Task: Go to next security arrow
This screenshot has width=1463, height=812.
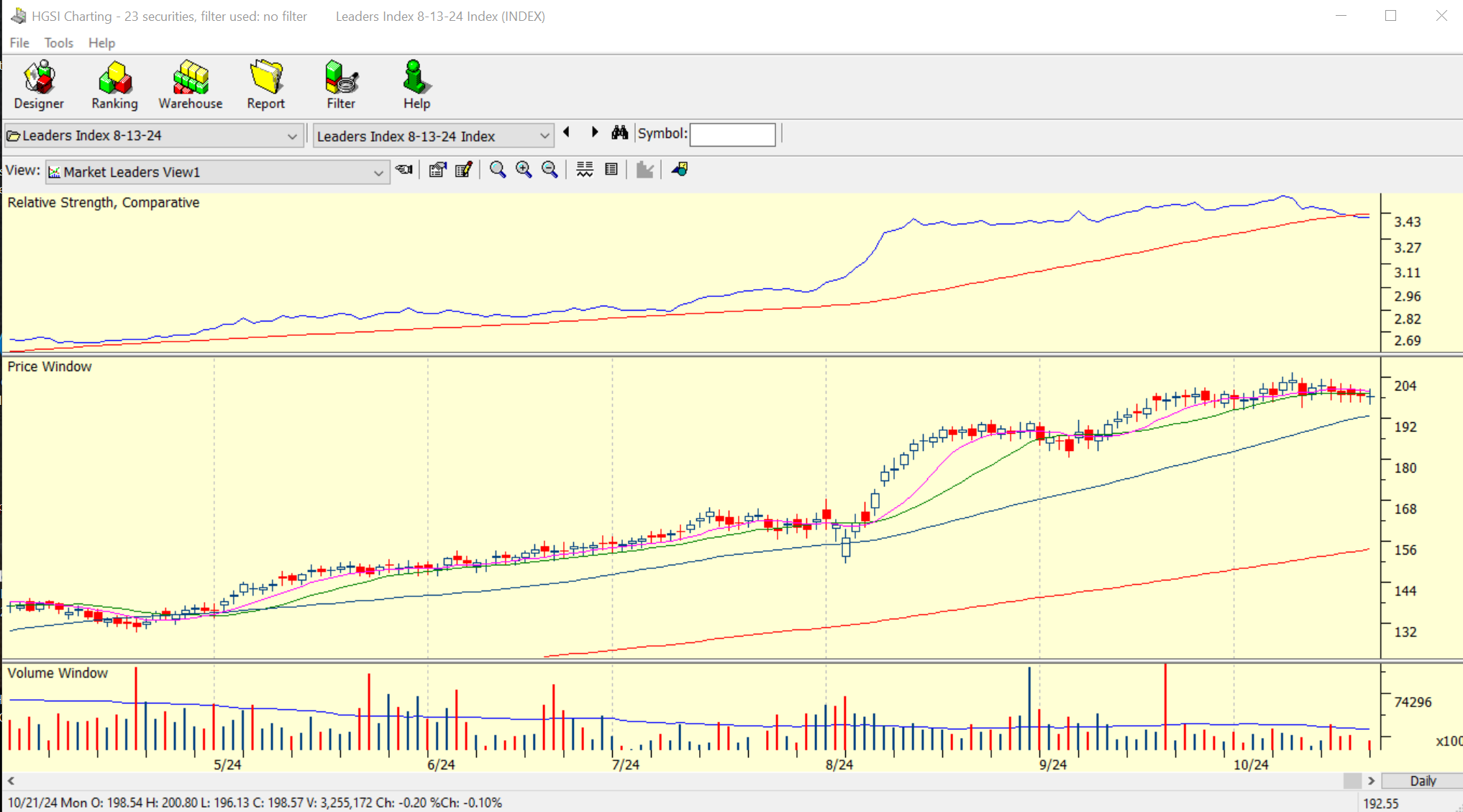Action: click(594, 132)
